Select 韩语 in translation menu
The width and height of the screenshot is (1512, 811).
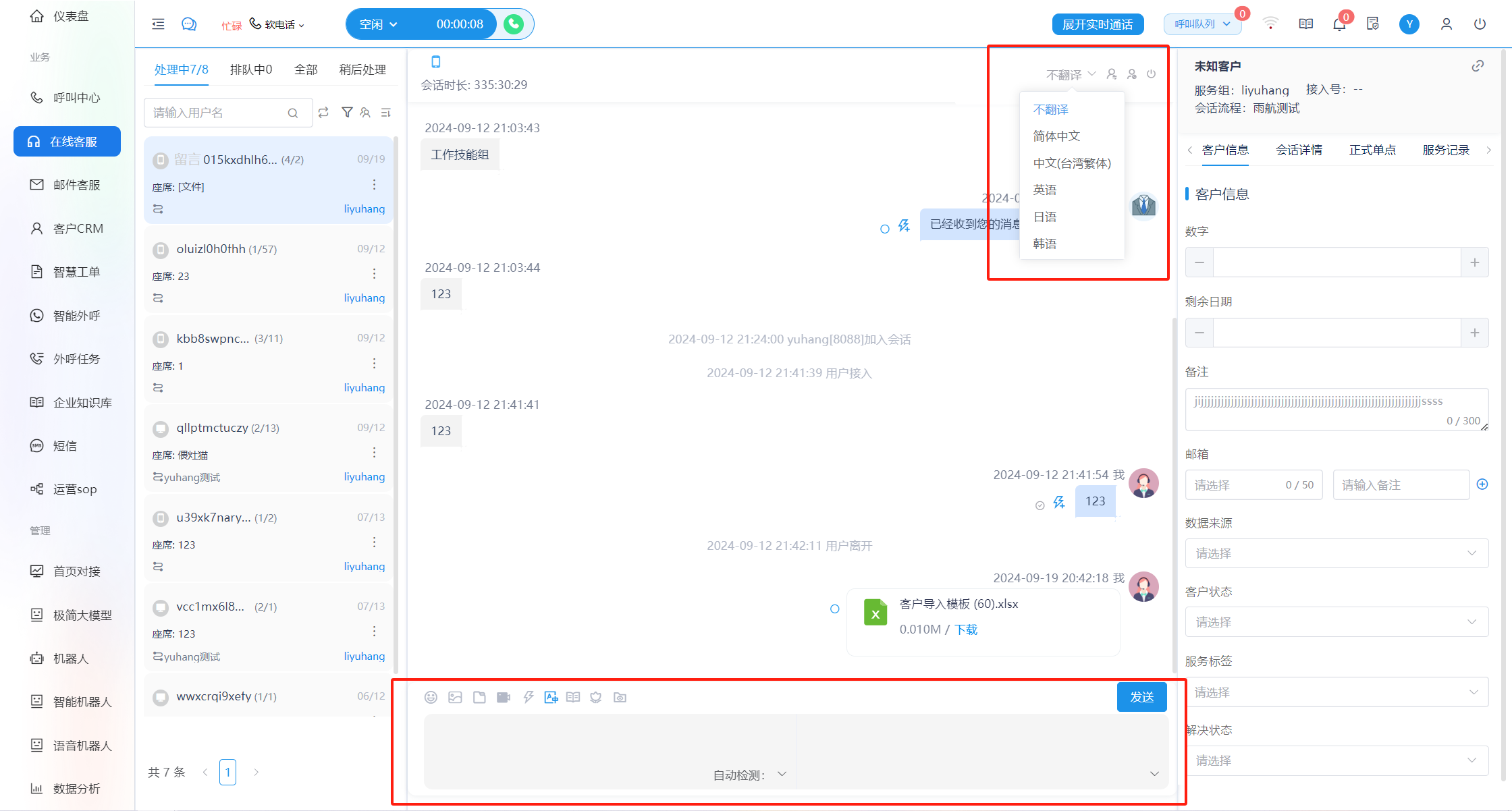click(x=1072, y=244)
